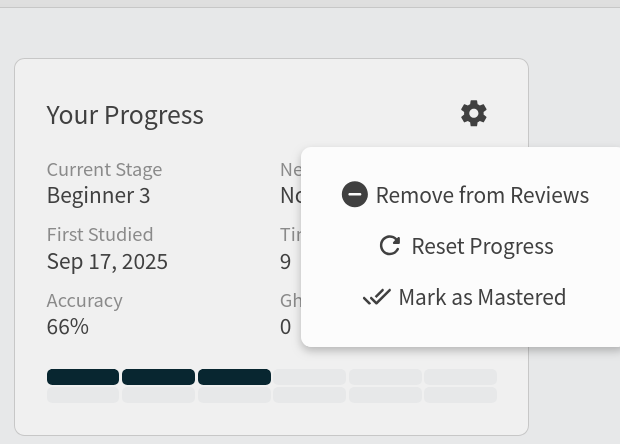The image size is (620, 444).
Task: Click the fifth top-row progress segment
Action: point(385,377)
